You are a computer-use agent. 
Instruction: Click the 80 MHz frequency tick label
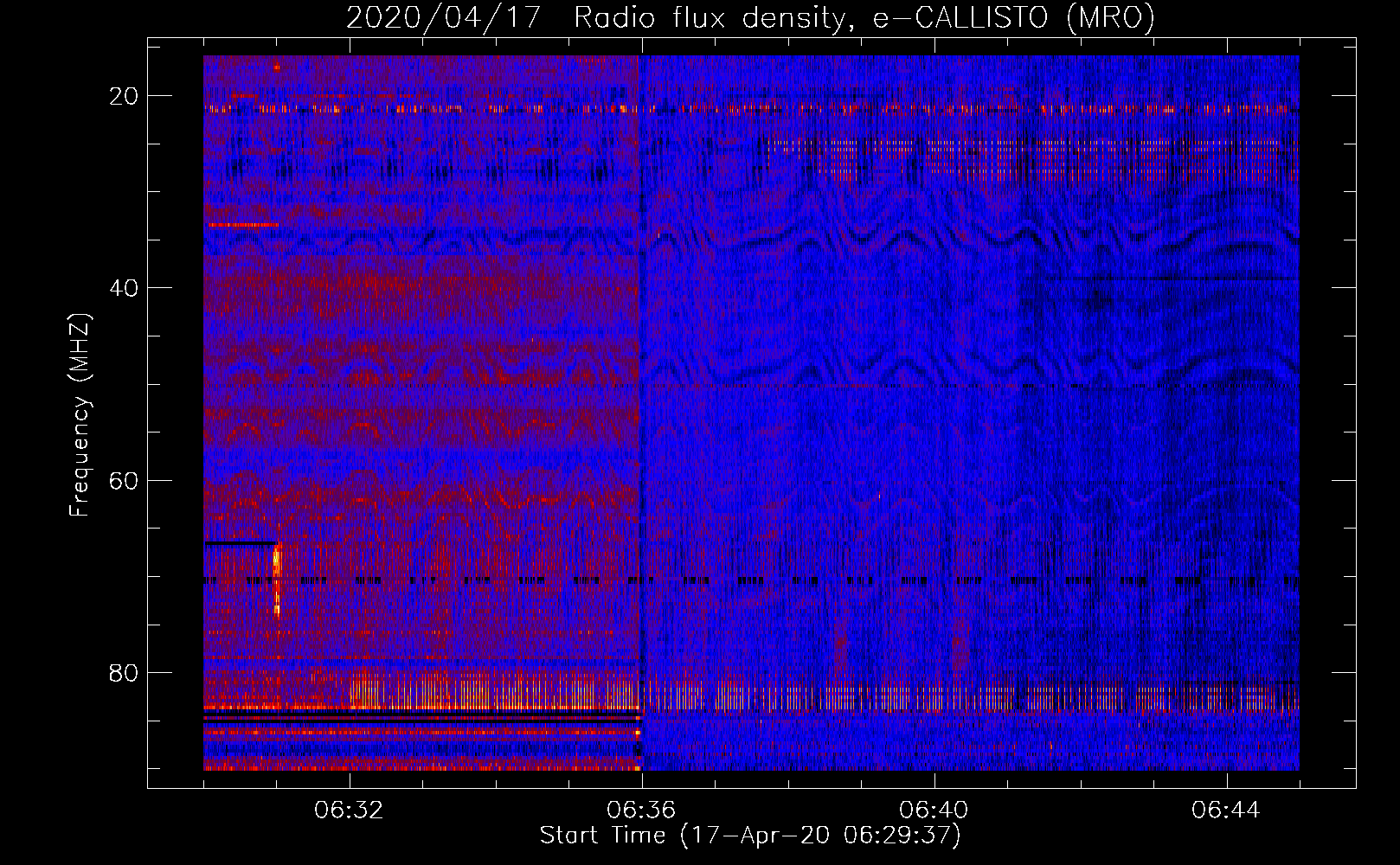(x=125, y=673)
